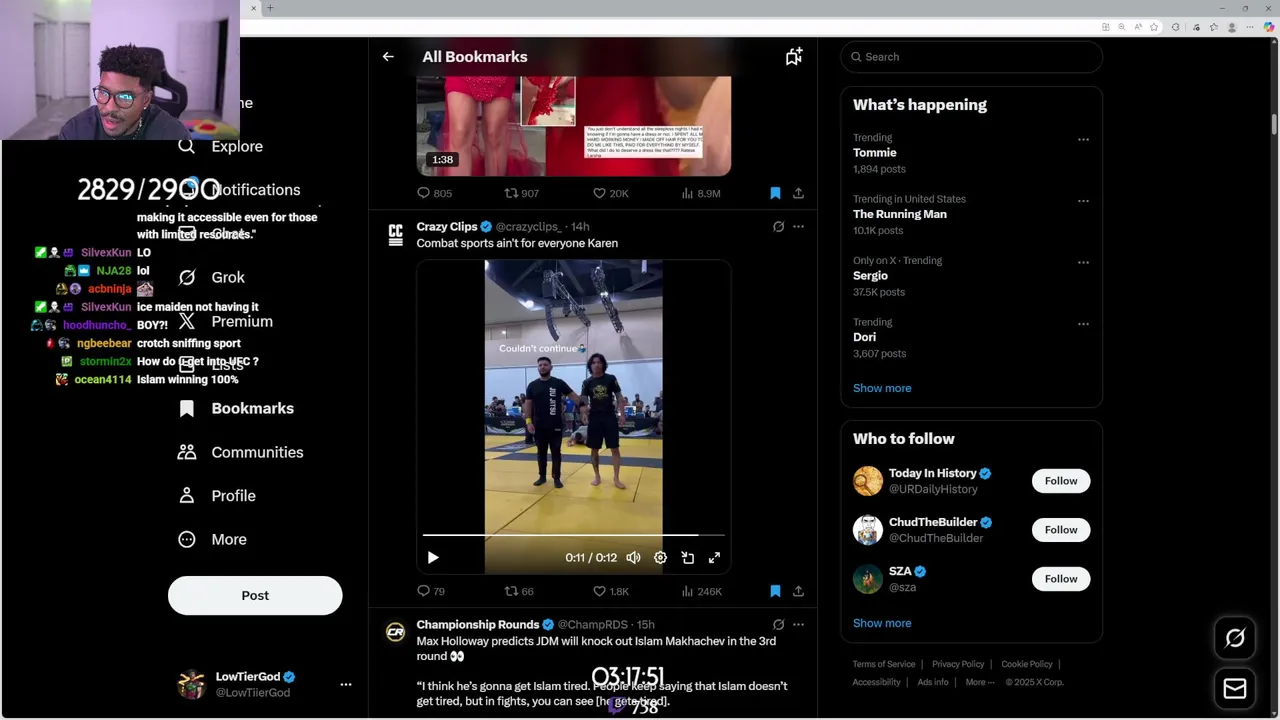Open LowTierGod account options ellipsis
The height and width of the screenshot is (720, 1280).
click(x=346, y=684)
